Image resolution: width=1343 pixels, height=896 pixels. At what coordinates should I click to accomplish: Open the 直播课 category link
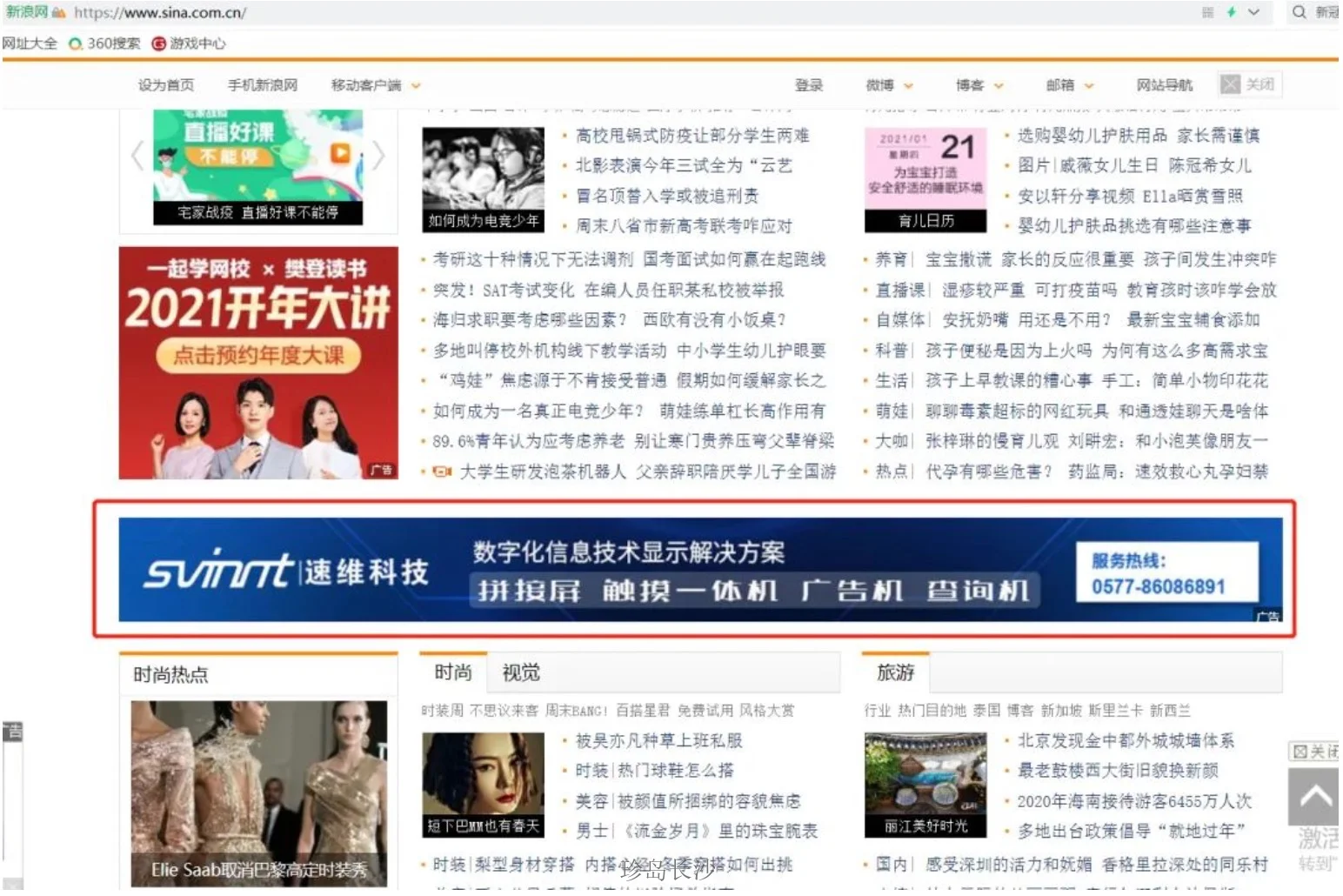click(x=900, y=291)
